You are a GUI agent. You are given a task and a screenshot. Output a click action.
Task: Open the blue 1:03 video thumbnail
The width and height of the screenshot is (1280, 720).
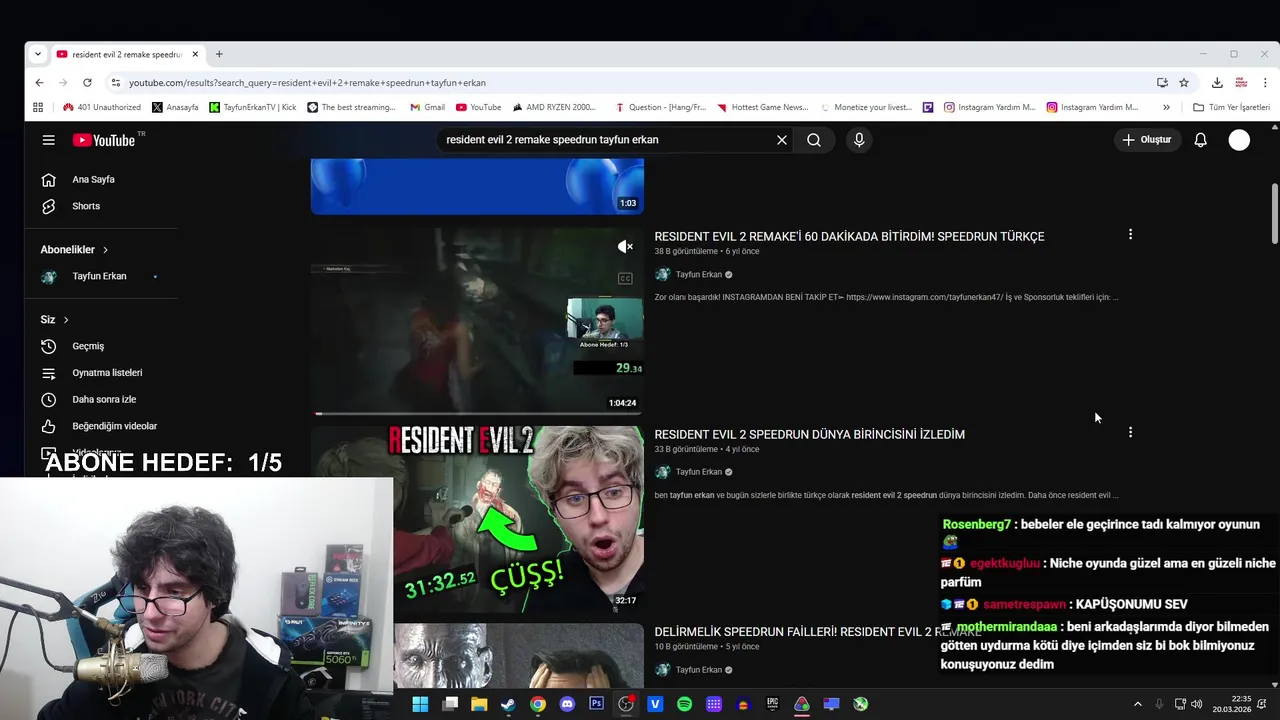477,186
